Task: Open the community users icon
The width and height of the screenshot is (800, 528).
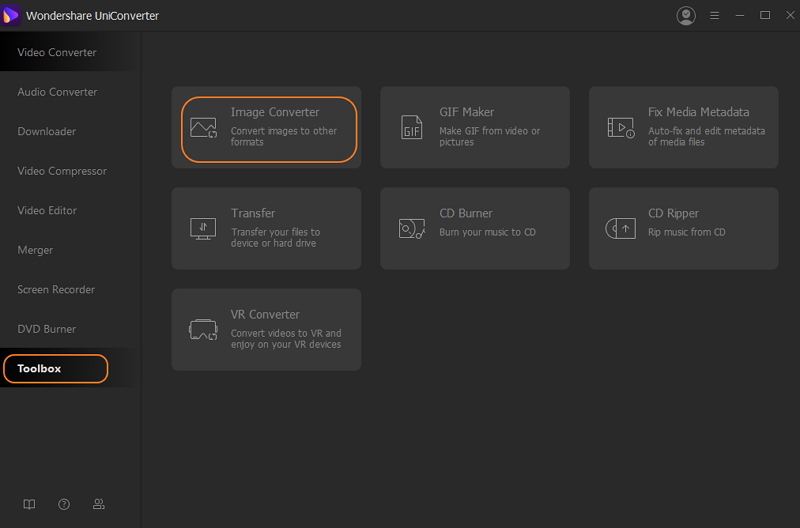Action: point(98,504)
